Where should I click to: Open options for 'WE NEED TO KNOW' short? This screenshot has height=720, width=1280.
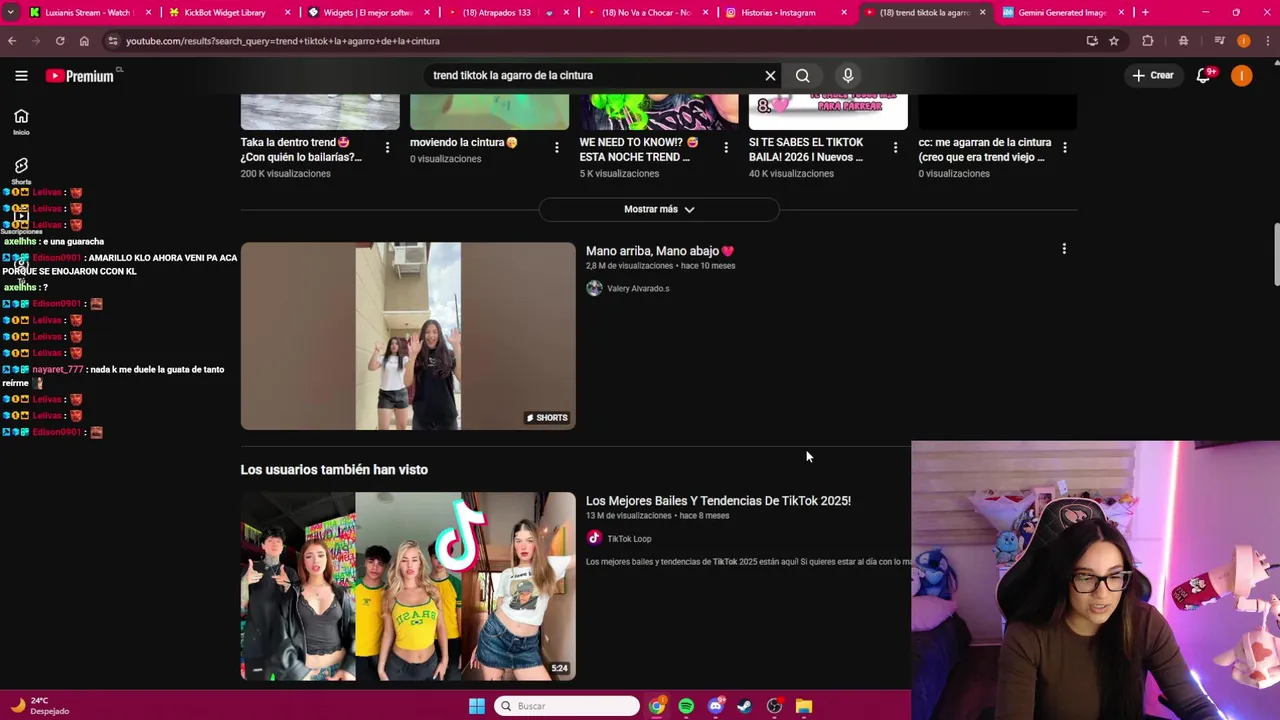pyautogui.click(x=726, y=148)
